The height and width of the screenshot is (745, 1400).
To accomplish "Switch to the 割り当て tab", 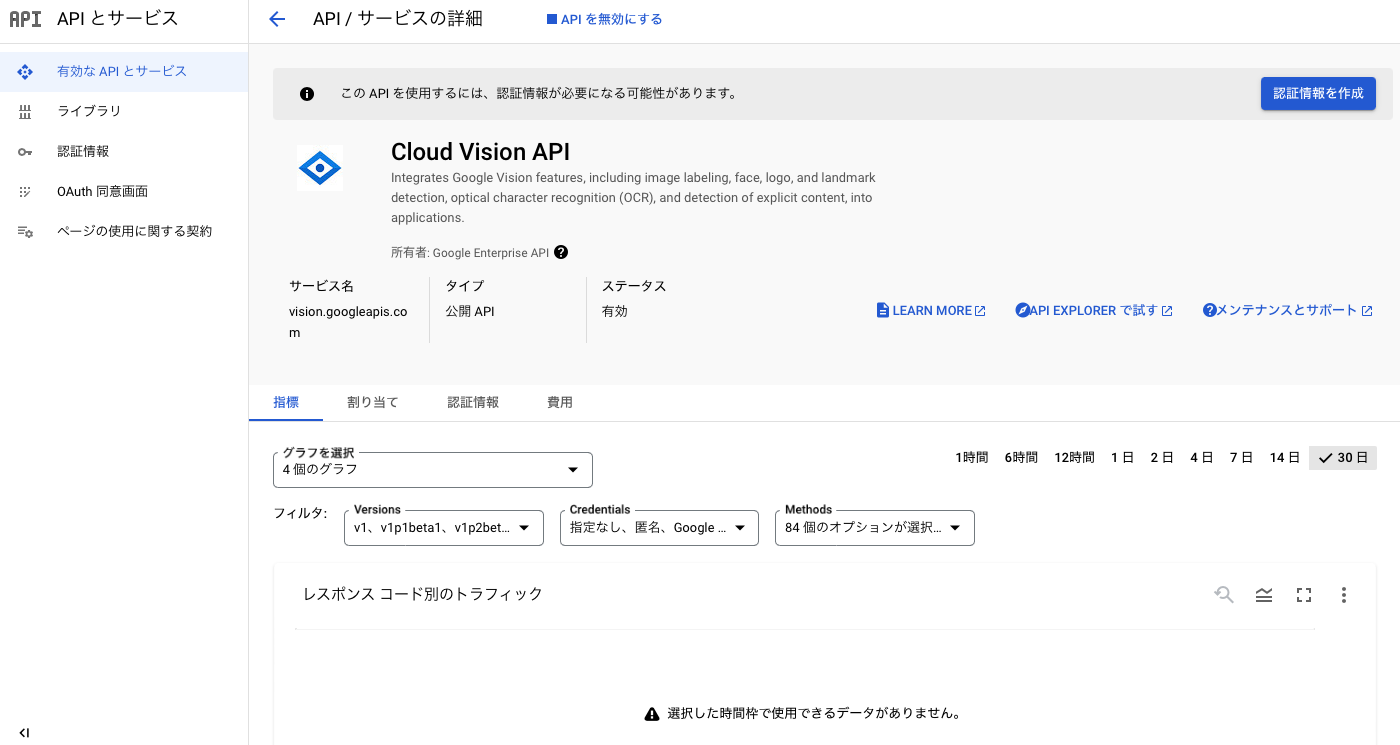I will tap(372, 402).
